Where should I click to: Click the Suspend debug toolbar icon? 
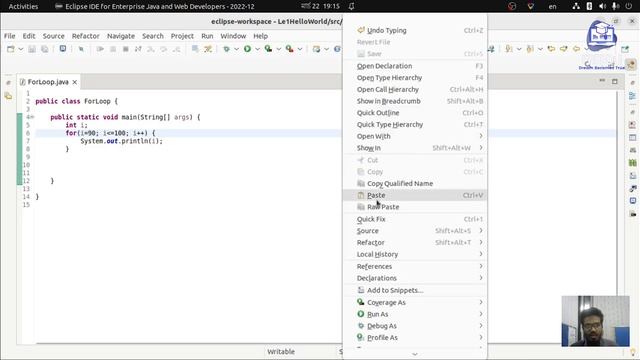(x=113, y=49)
